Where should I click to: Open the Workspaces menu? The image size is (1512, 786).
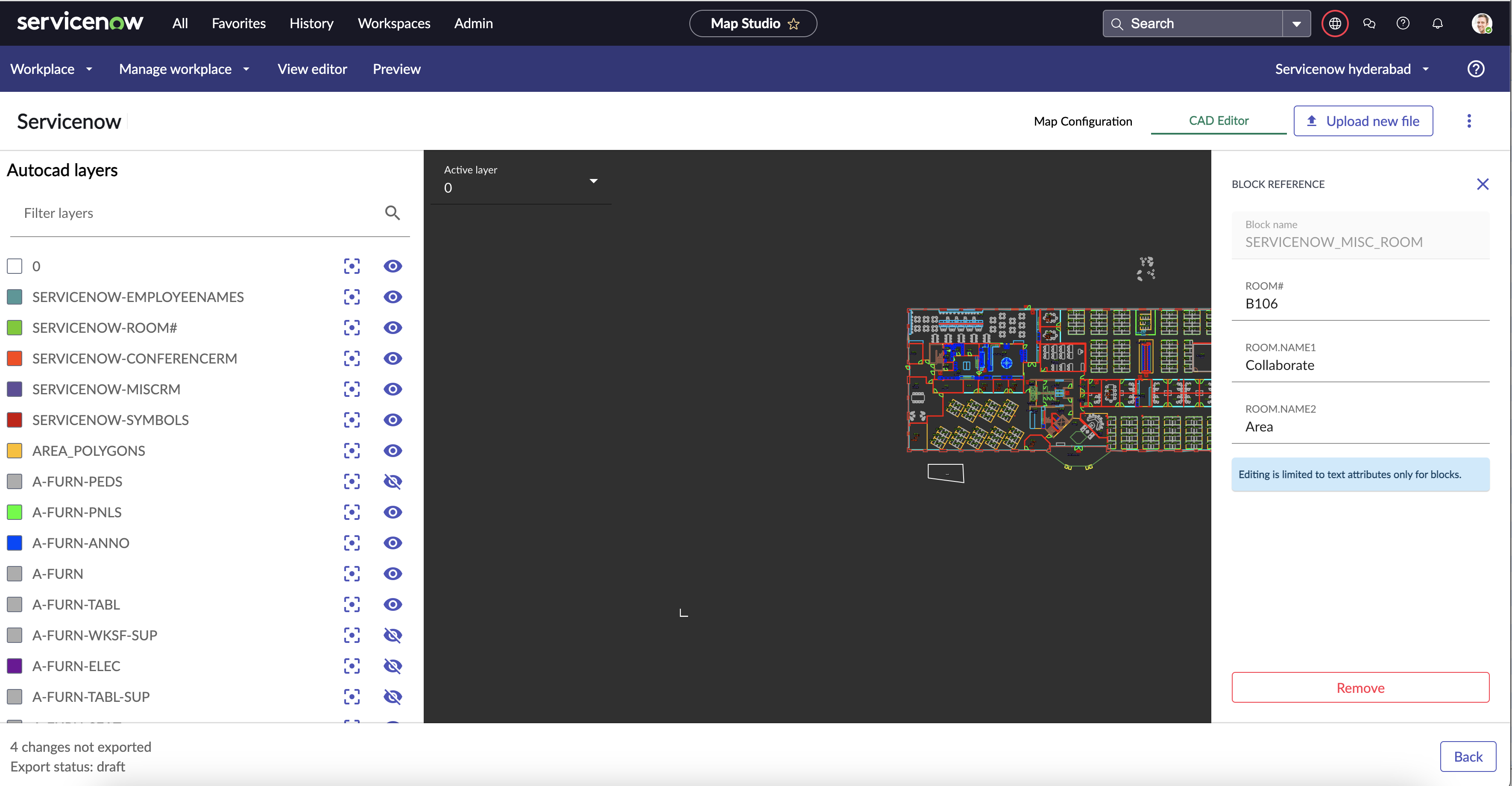tap(394, 23)
